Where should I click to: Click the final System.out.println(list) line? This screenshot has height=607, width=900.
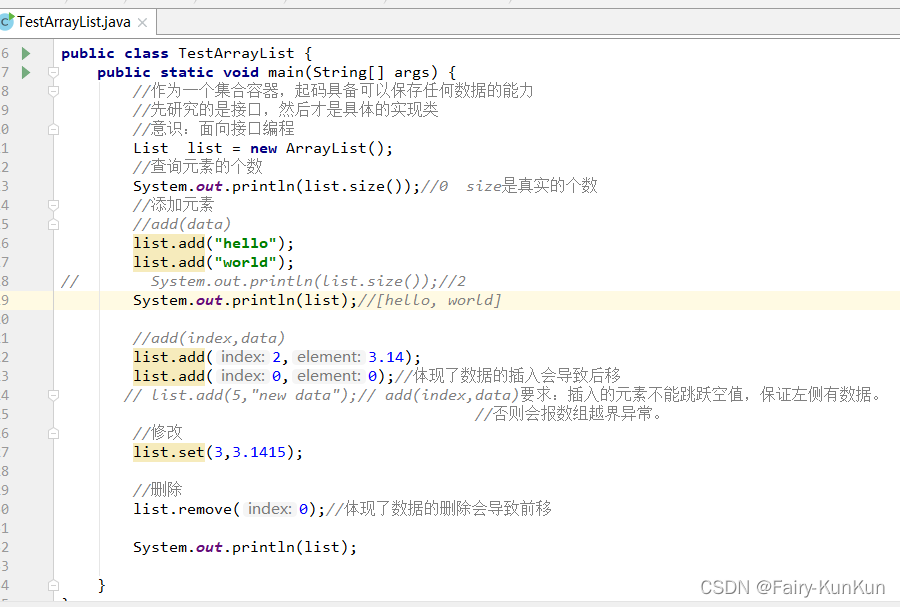tap(245, 546)
